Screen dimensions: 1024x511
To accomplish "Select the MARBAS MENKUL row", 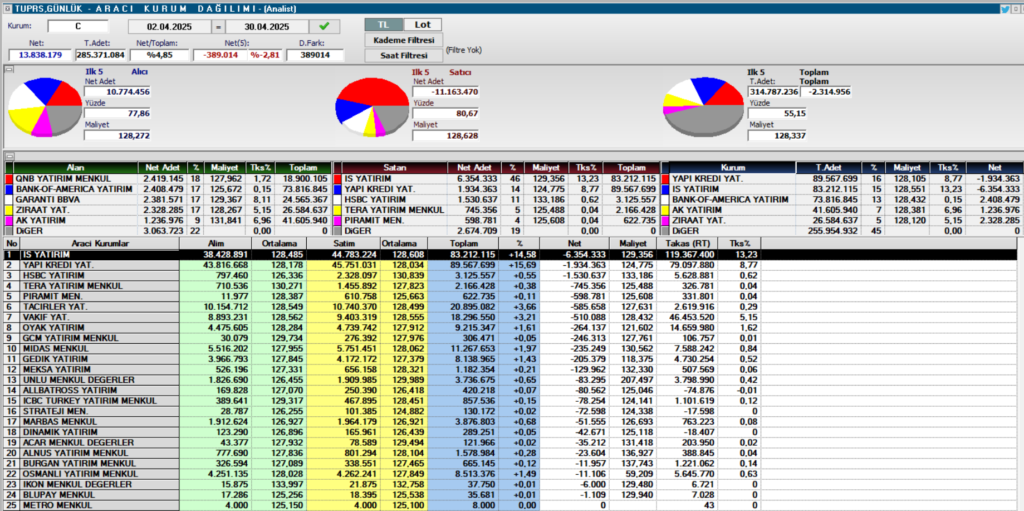I will tap(509, 421).
